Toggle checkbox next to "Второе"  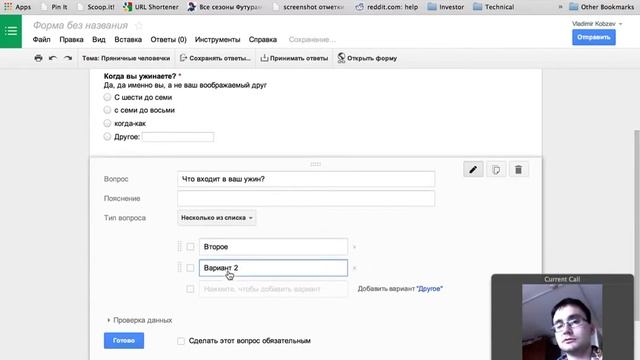(x=190, y=247)
